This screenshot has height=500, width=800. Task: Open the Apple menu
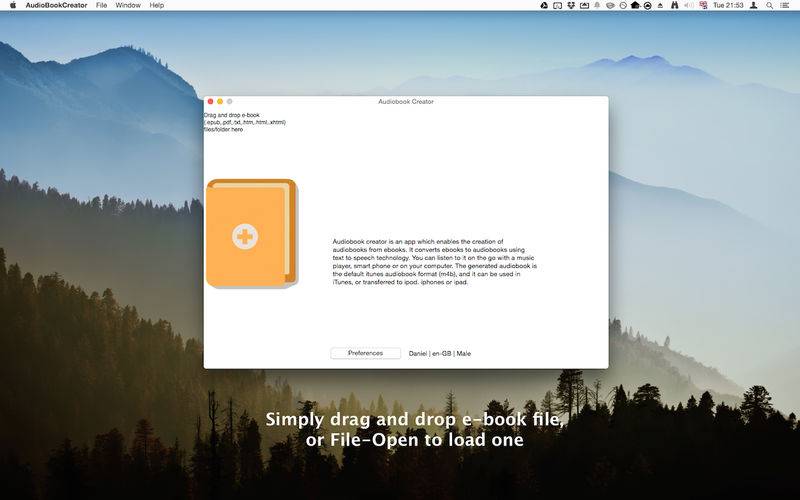pyautogui.click(x=13, y=5)
